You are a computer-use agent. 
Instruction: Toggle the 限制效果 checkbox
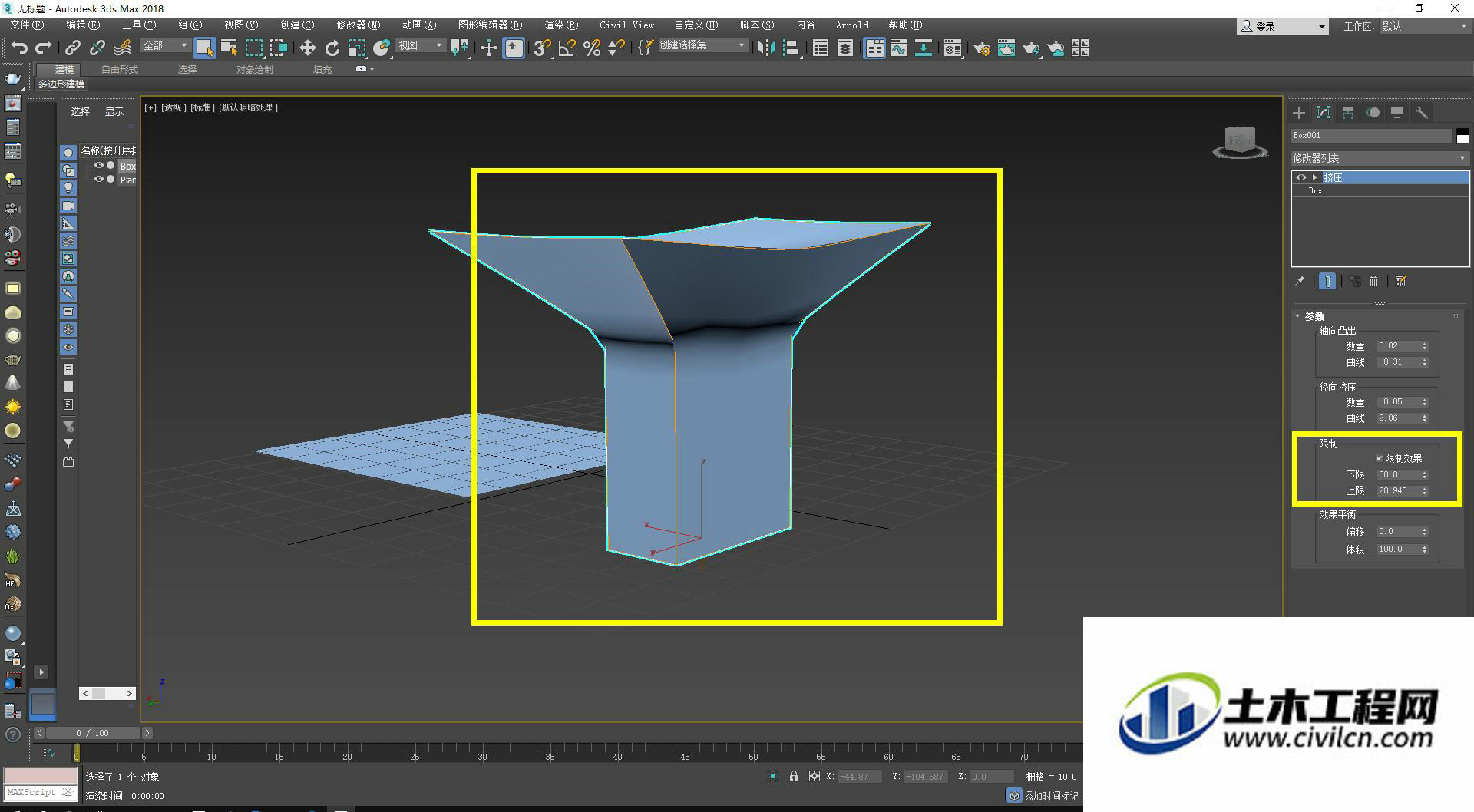pyautogui.click(x=1380, y=458)
